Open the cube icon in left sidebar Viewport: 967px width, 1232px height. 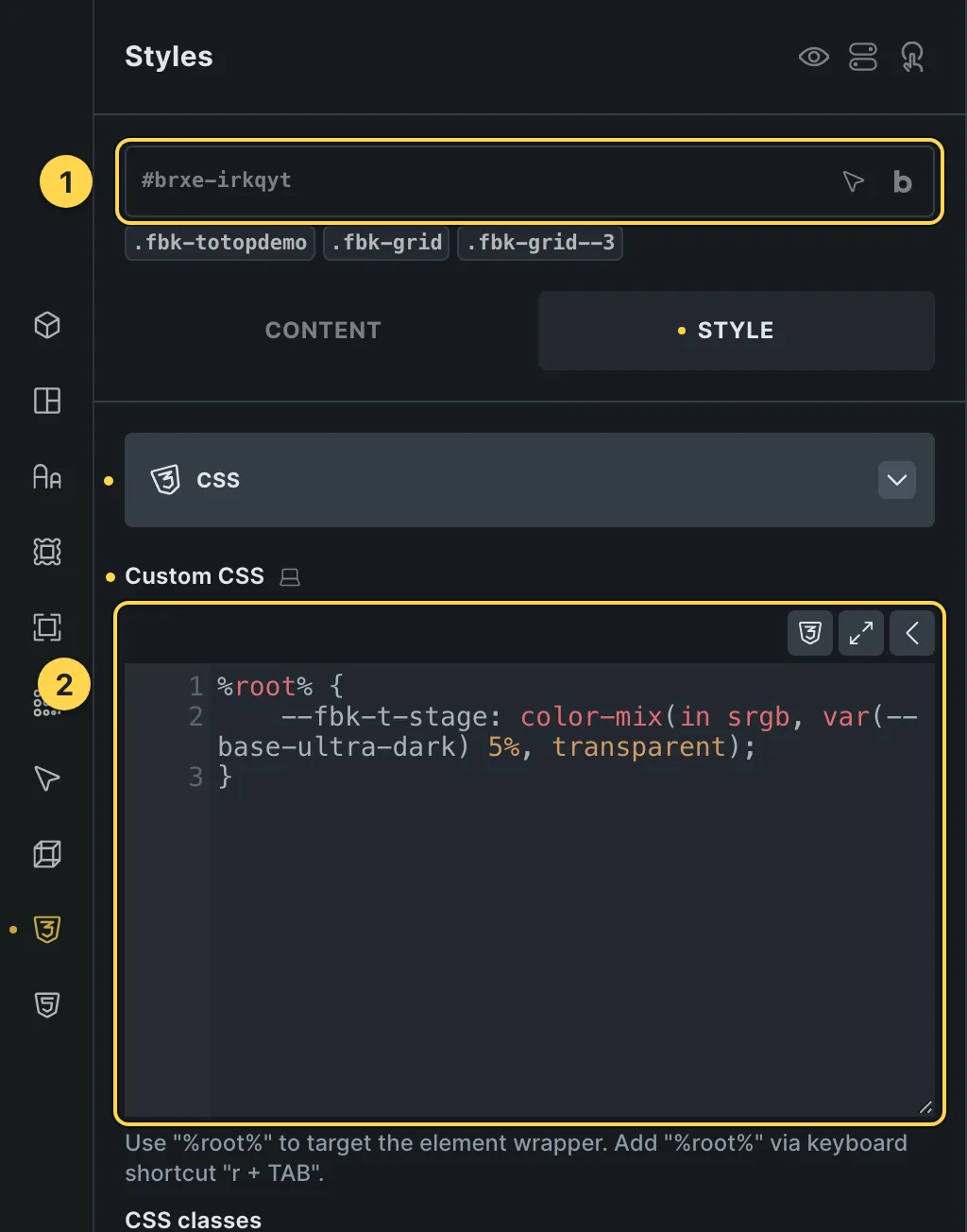point(47,325)
